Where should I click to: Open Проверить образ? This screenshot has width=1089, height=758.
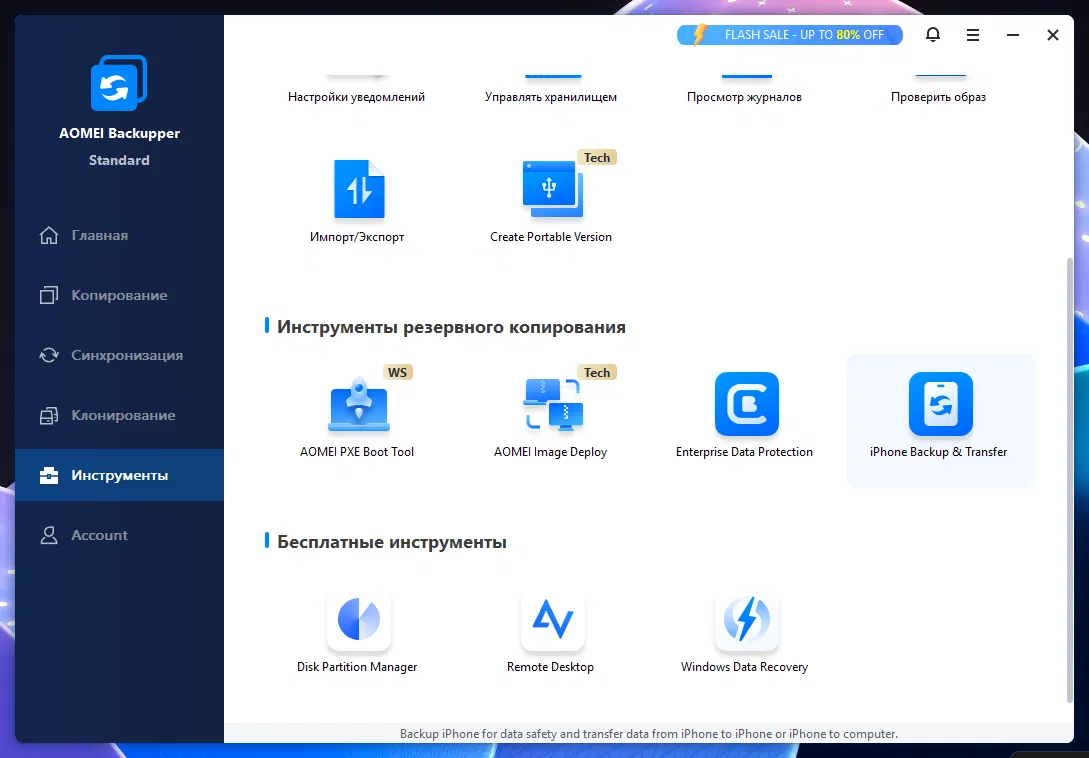938,97
